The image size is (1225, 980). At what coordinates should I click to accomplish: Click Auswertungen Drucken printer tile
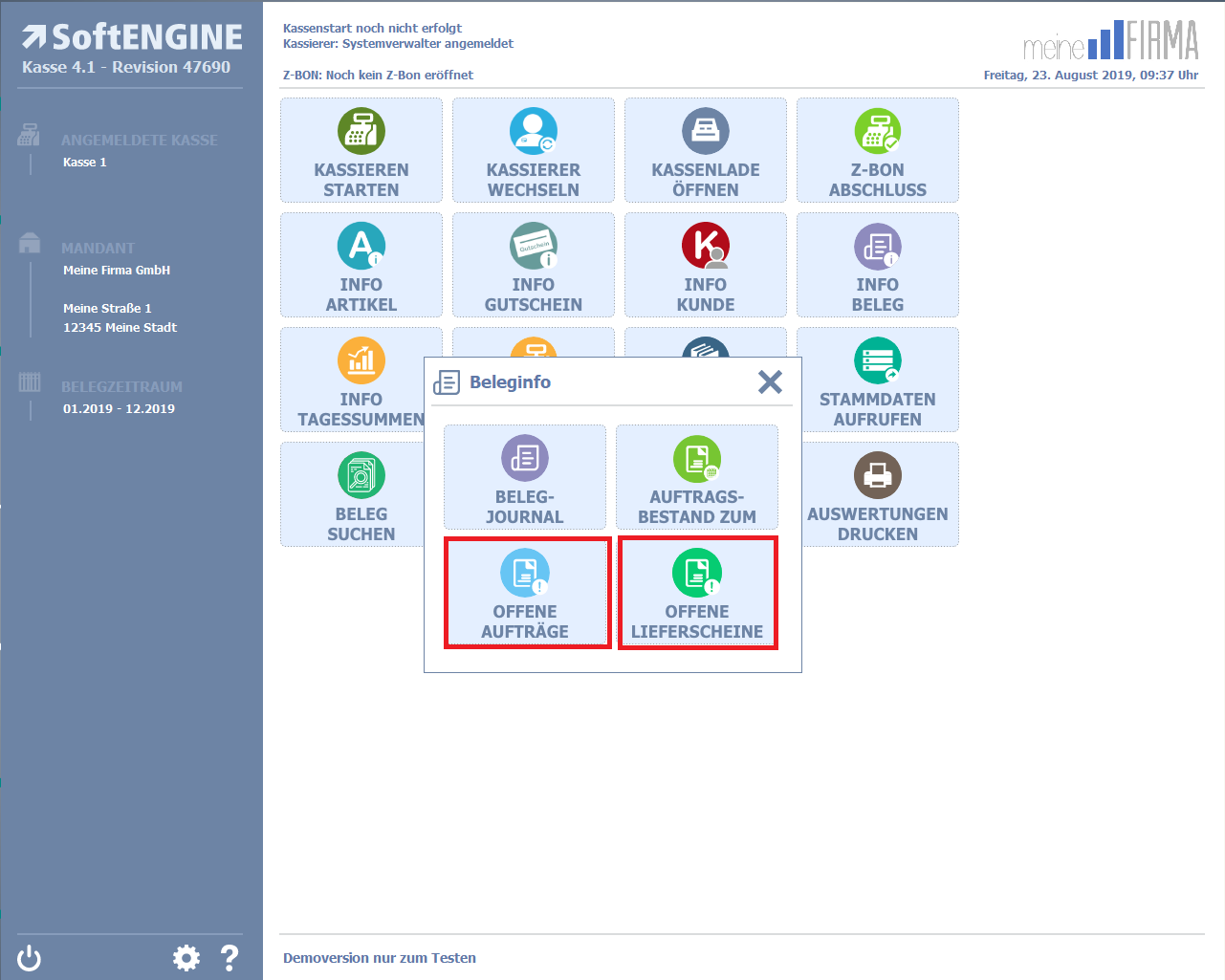(879, 494)
